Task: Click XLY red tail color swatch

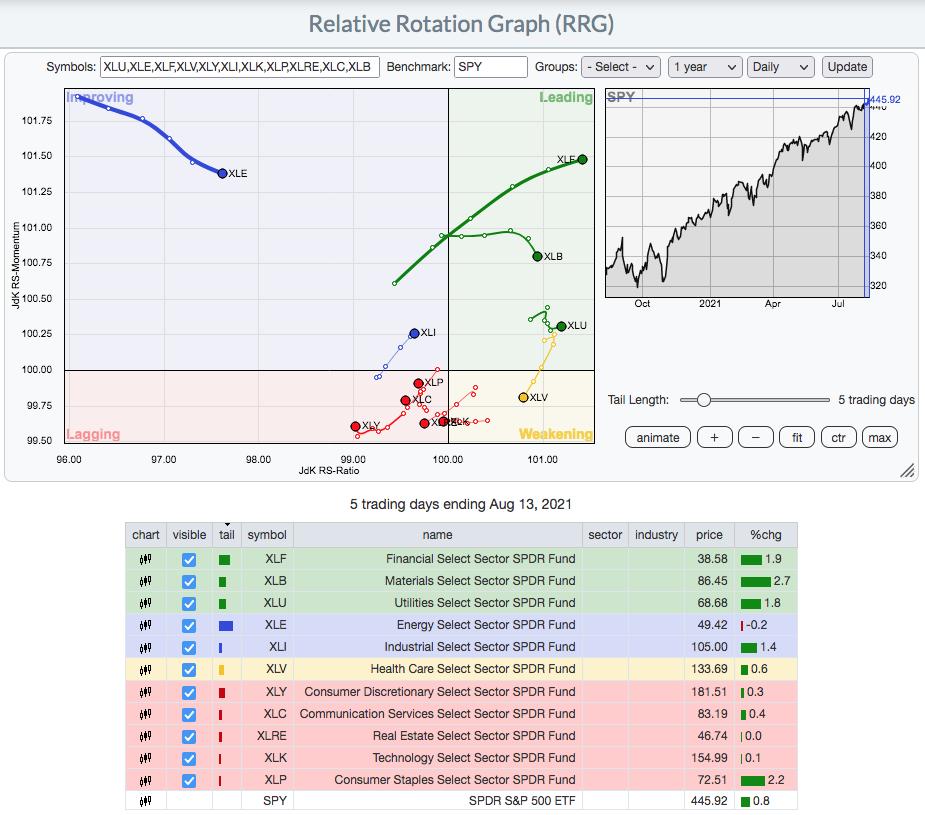Action: click(222, 692)
